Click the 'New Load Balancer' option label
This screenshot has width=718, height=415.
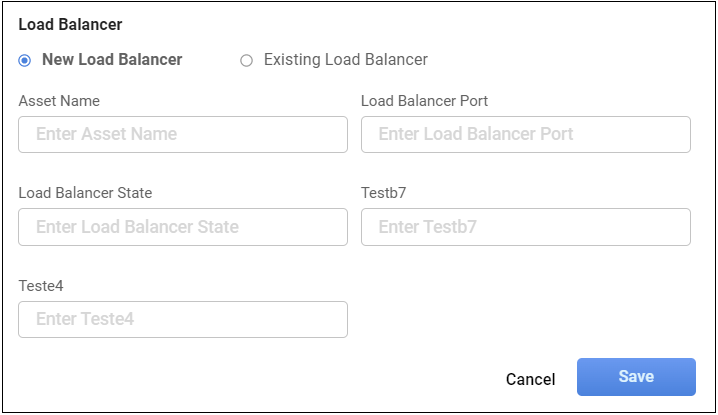(112, 60)
